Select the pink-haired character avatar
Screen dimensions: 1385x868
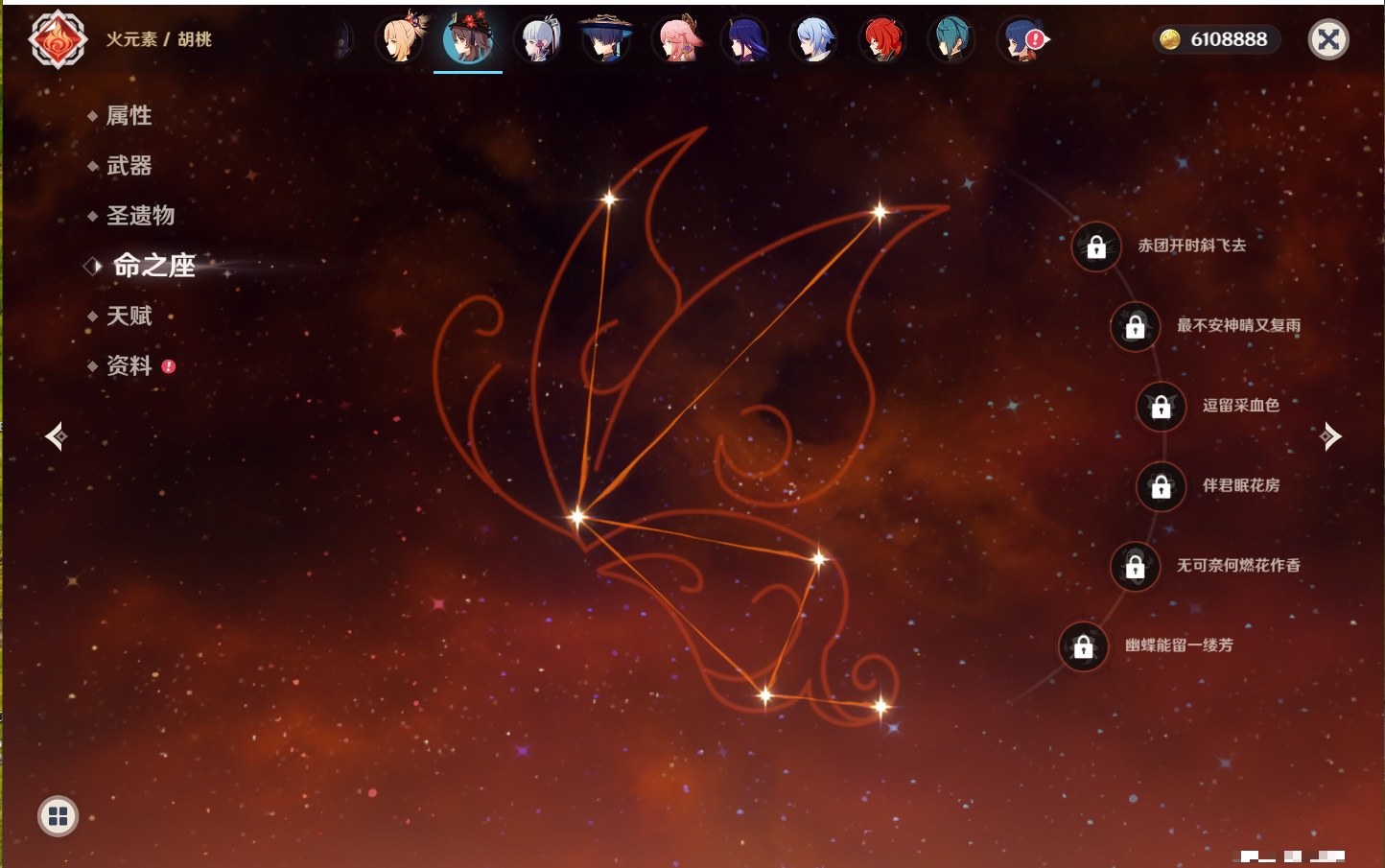[x=676, y=39]
